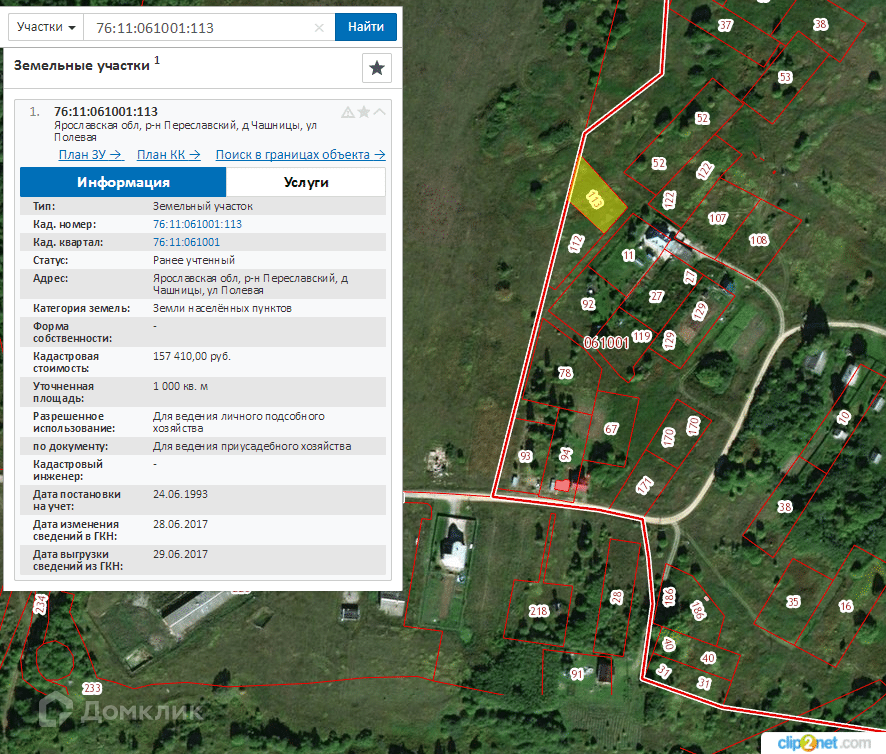
Task: Collapse the result card with the chevron
Action: click(x=380, y=111)
